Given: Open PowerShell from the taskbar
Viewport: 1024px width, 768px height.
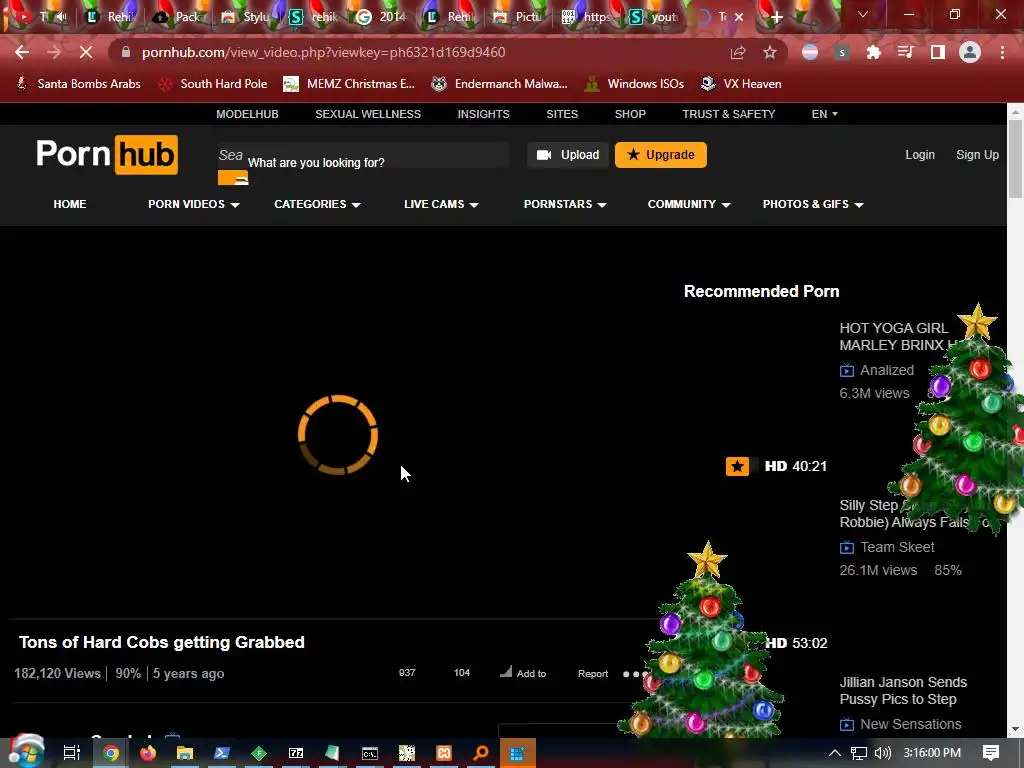Looking at the screenshot, I should click(222, 753).
